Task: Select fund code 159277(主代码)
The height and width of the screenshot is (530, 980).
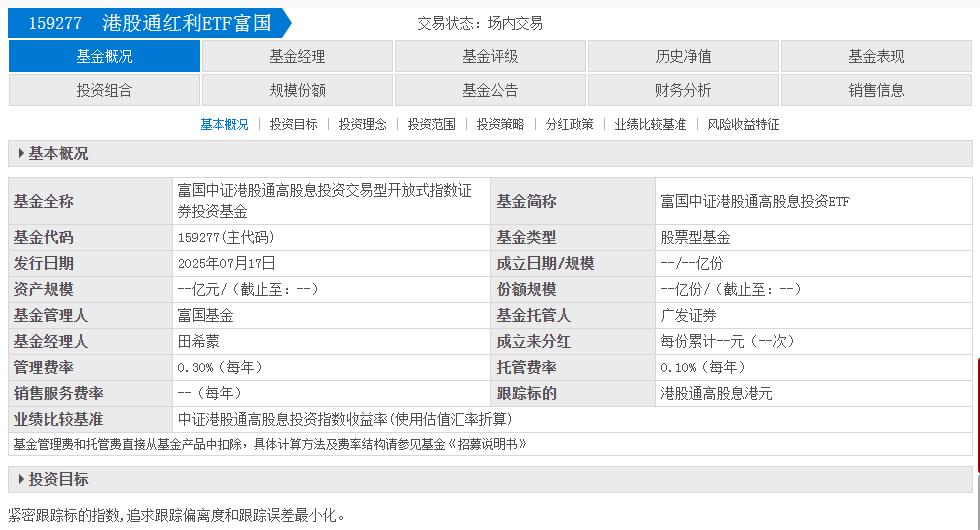Action: pyautogui.click(x=226, y=238)
